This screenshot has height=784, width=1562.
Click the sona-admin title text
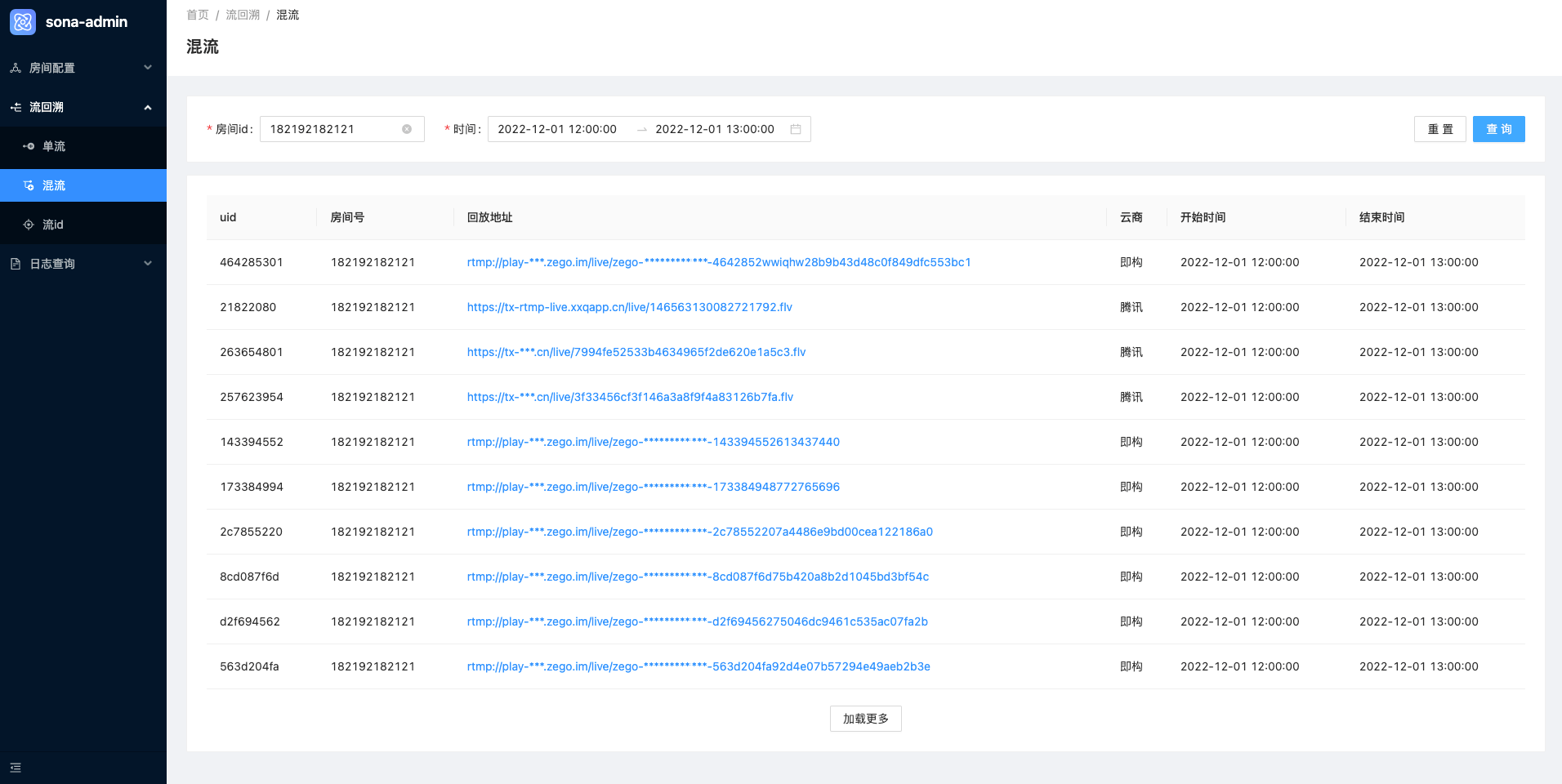[87, 22]
